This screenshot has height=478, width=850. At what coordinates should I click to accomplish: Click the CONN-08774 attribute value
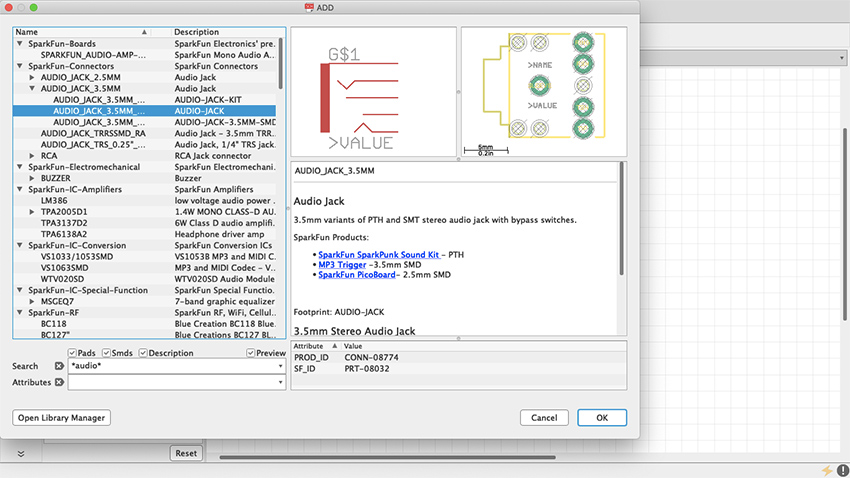coord(371,357)
